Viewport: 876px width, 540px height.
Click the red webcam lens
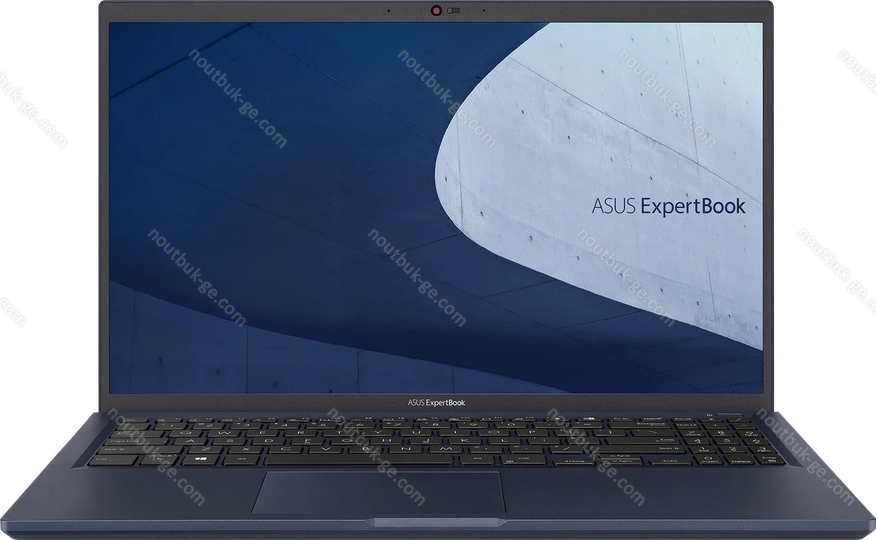tap(437, 11)
